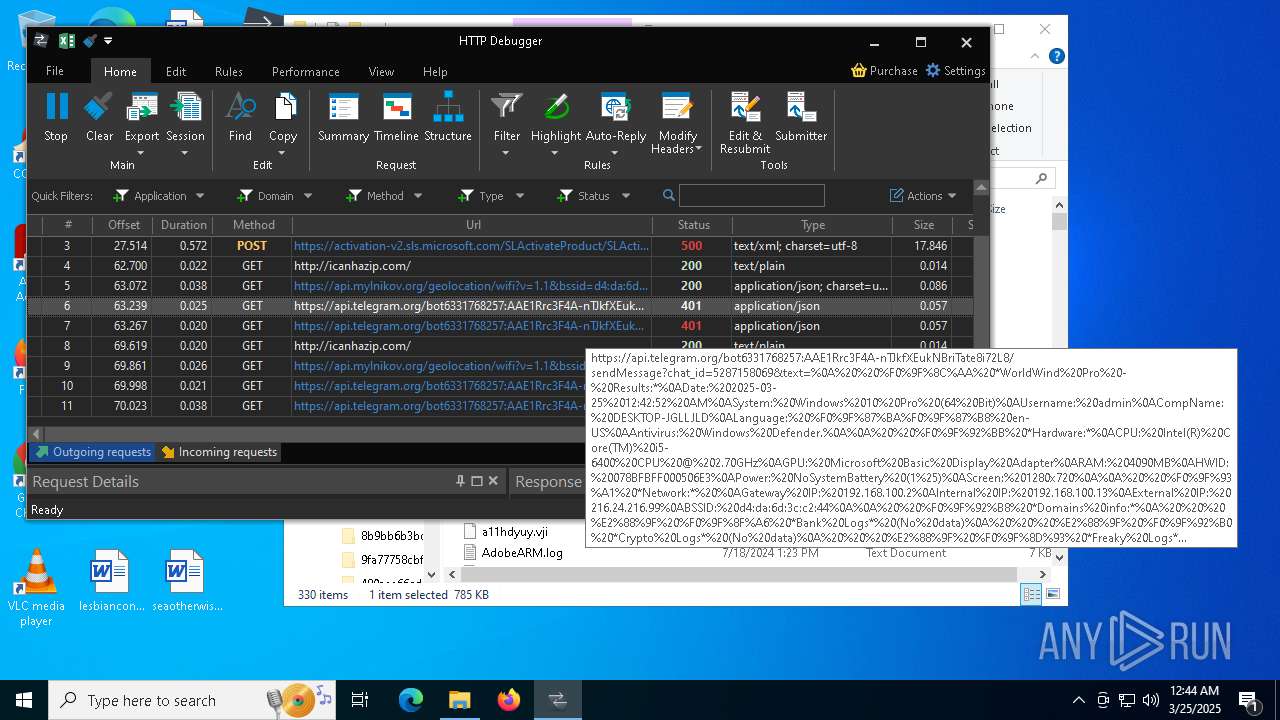
Task: Click the activation-v2.sls.microsoft.com URL row
Action: [471, 246]
